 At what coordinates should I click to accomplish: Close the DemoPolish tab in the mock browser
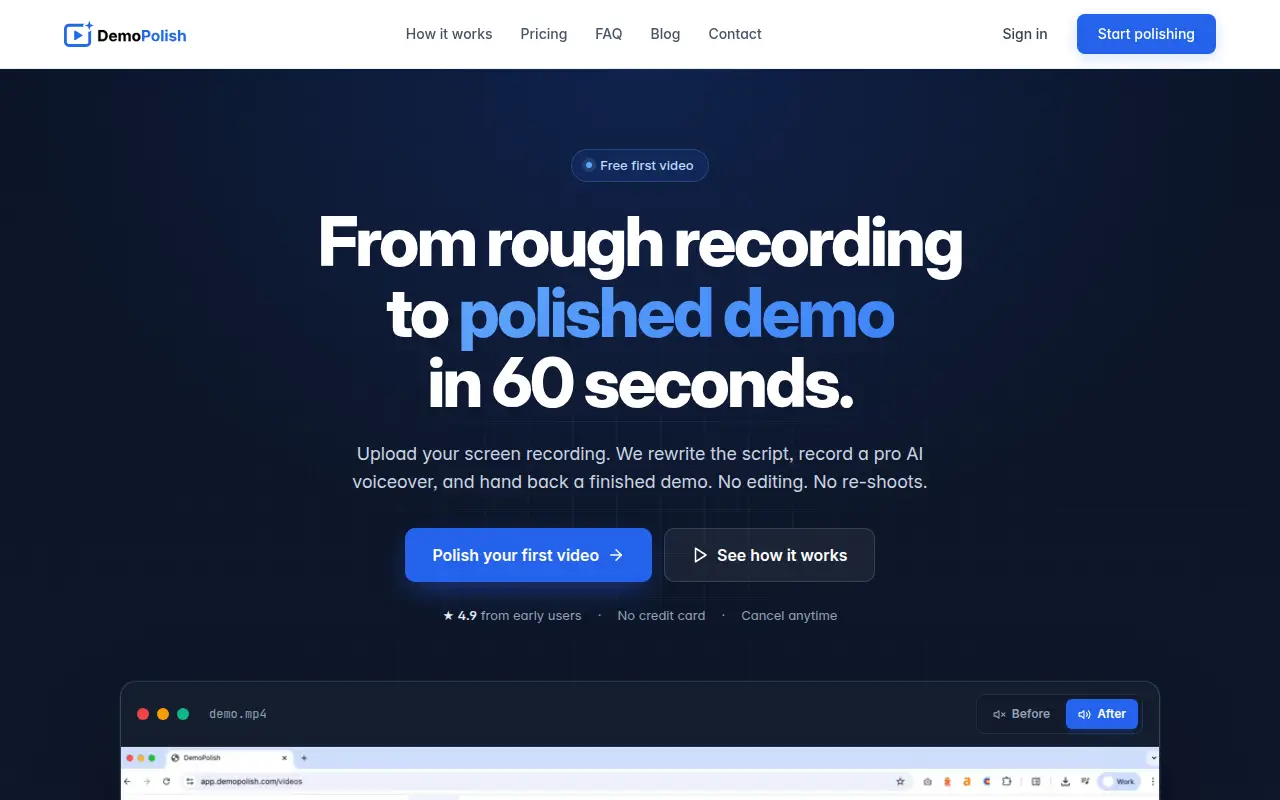pyautogui.click(x=284, y=758)
